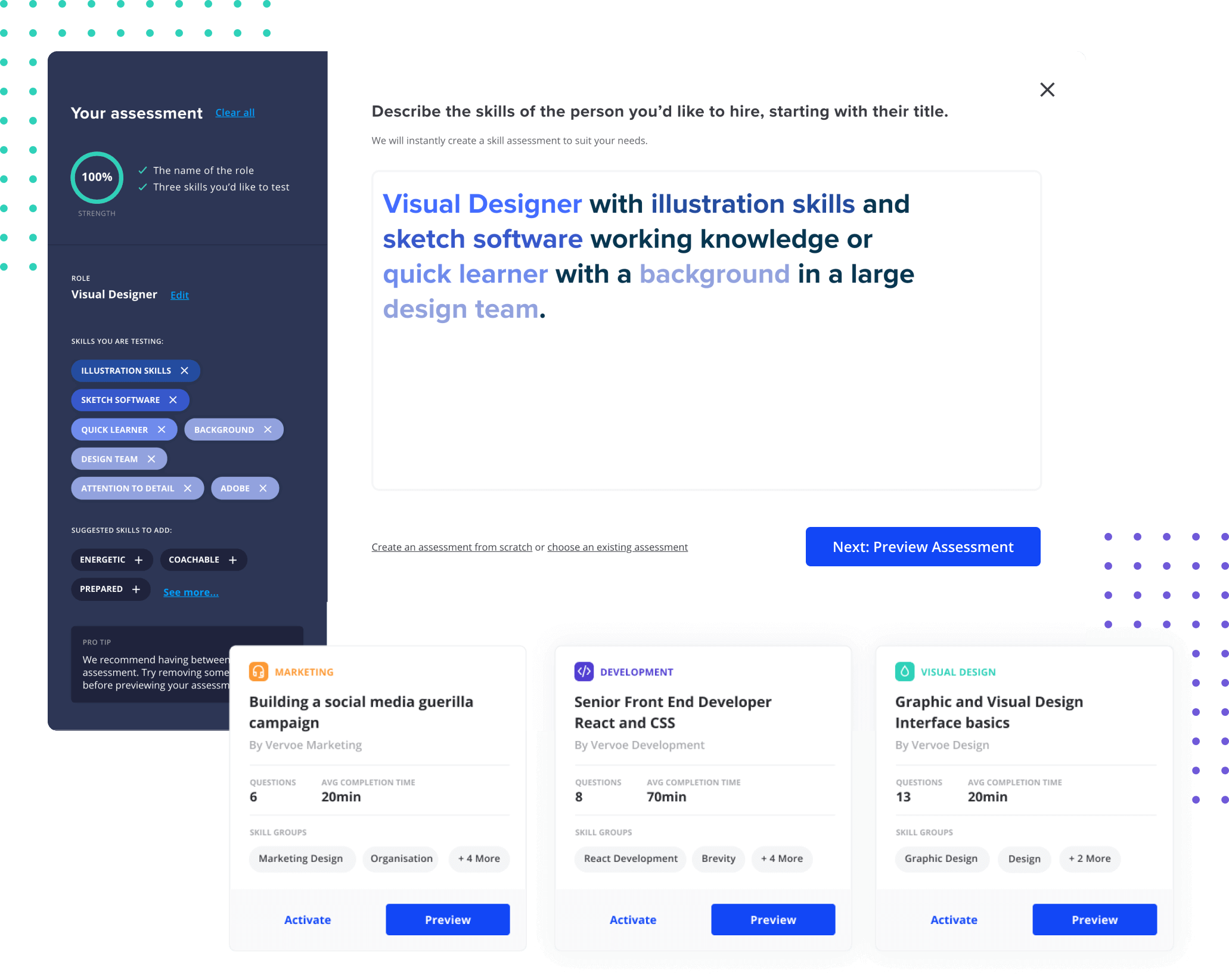Click the Next: Preview Assessment button
This screenshot has width=1229, height=980.
(923, 546)
